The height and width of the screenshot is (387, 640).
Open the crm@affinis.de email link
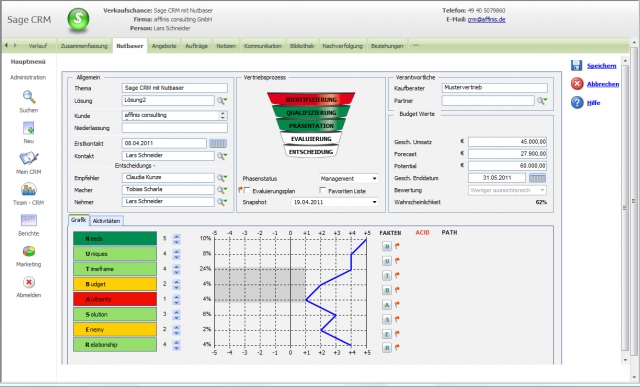pyautogui.click(x=487, y=20)
